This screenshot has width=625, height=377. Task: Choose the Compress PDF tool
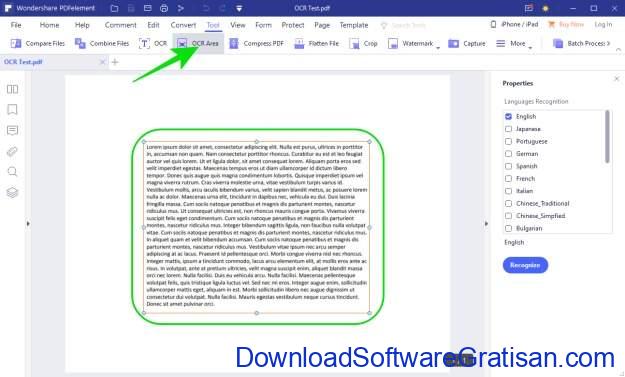tap(256, 43)
